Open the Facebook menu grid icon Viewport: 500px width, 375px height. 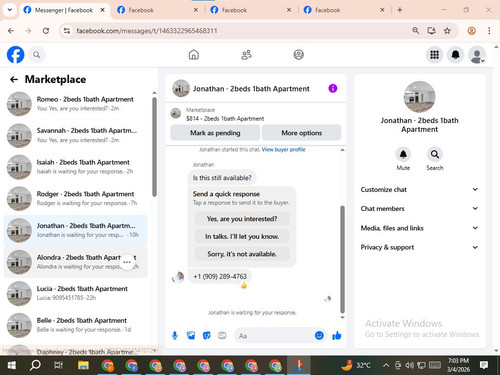[434, 55]
